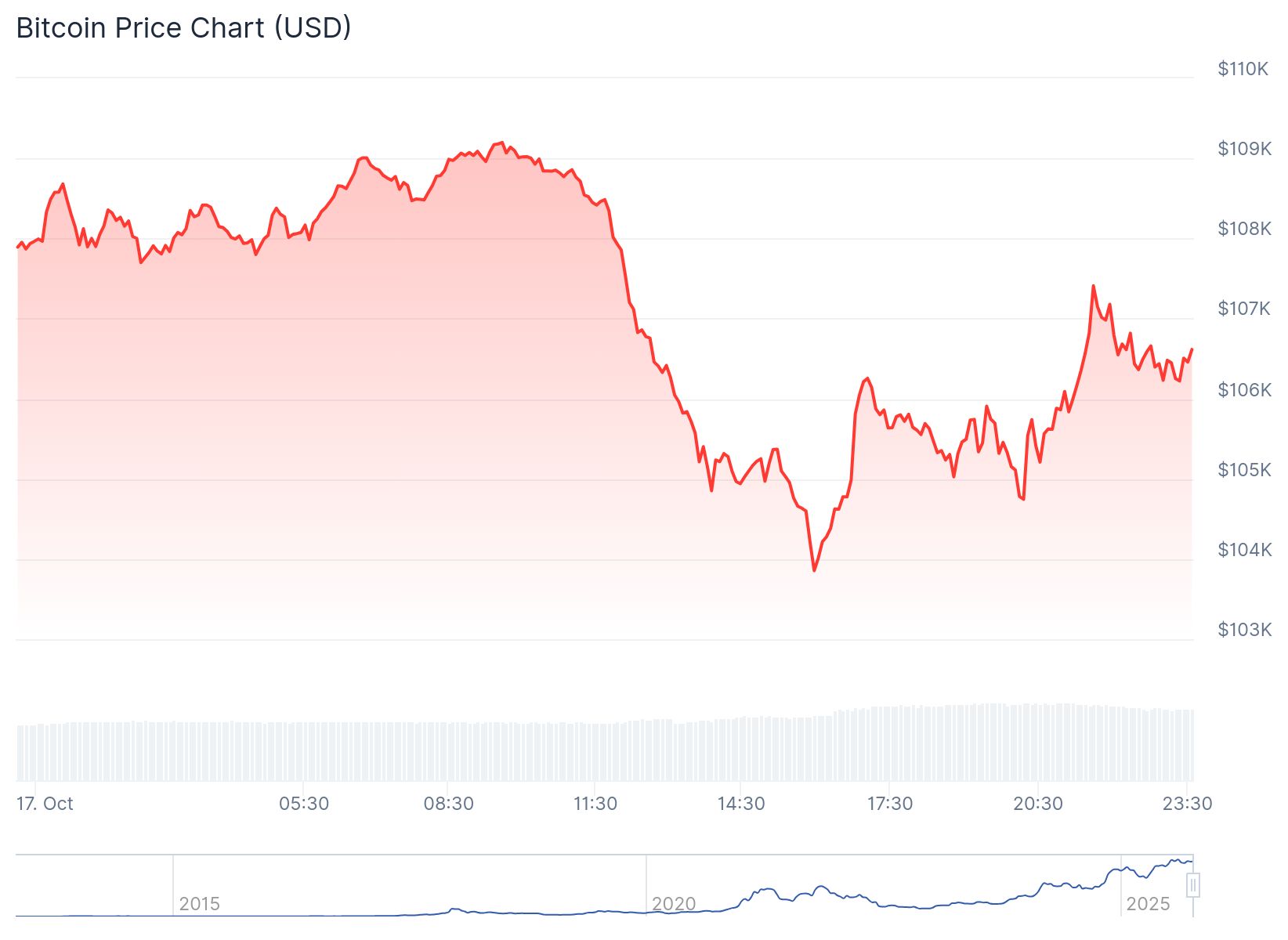Select the 2015 marker in the navigator
This screenshot has height=940, width=1288.
[x=199, y=903]
